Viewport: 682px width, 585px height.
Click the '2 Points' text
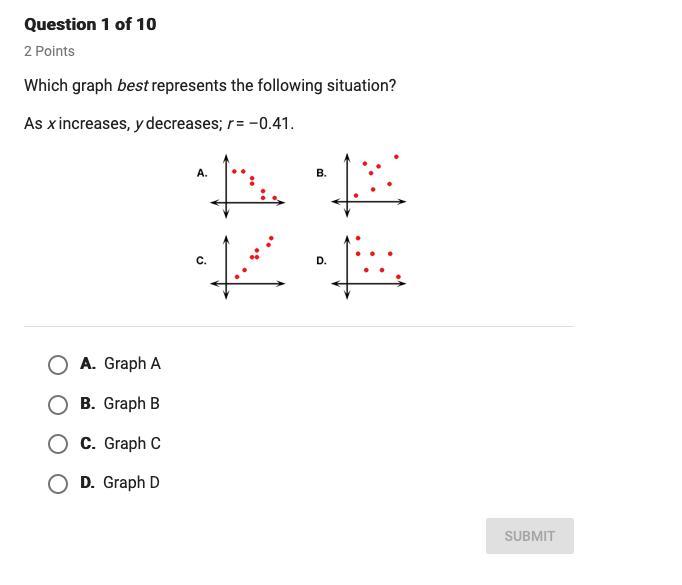(x=49, y=51)
